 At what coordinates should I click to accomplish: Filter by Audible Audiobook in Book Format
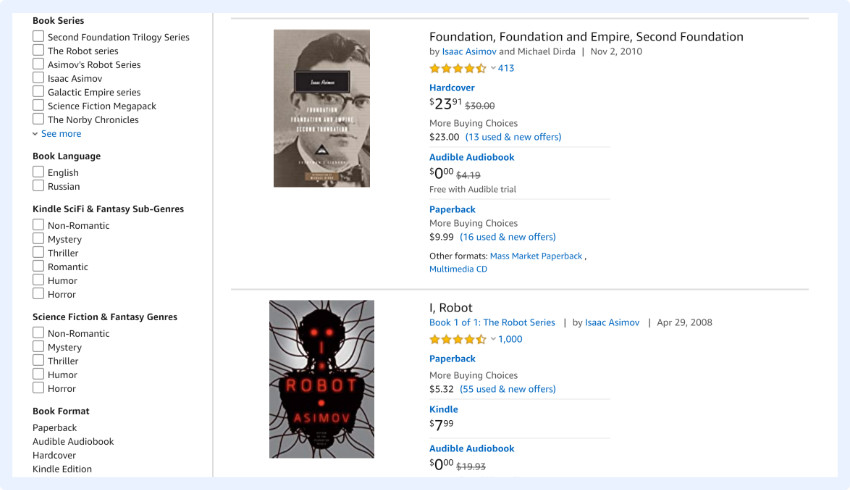[73, 441]
